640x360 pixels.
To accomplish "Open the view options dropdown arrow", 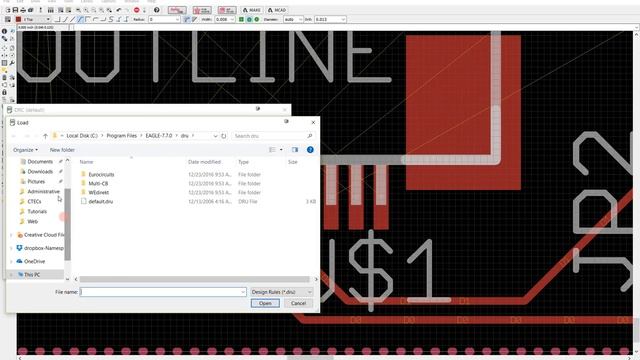I will tap(281, 150).
